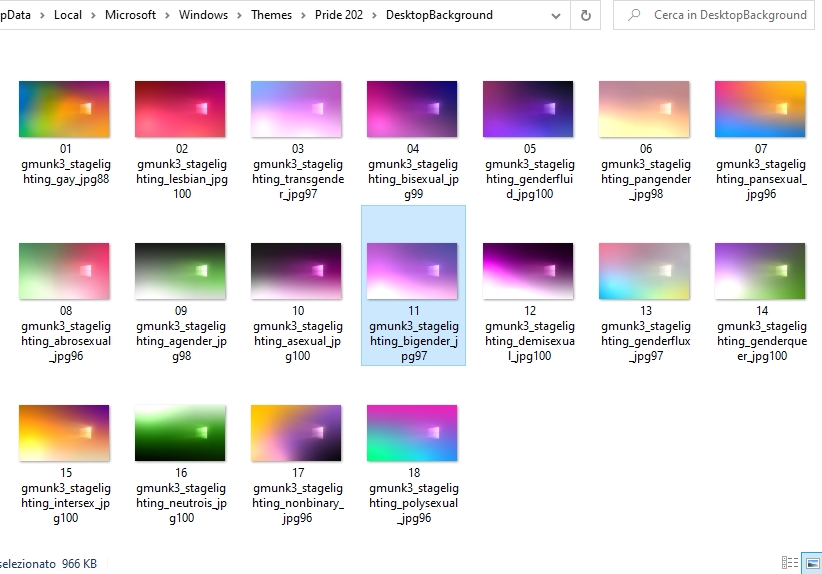The width and height of the screenshot is (822, 574).
Task: Open Themes folder from breadcrumb
Action: (271, 15)
